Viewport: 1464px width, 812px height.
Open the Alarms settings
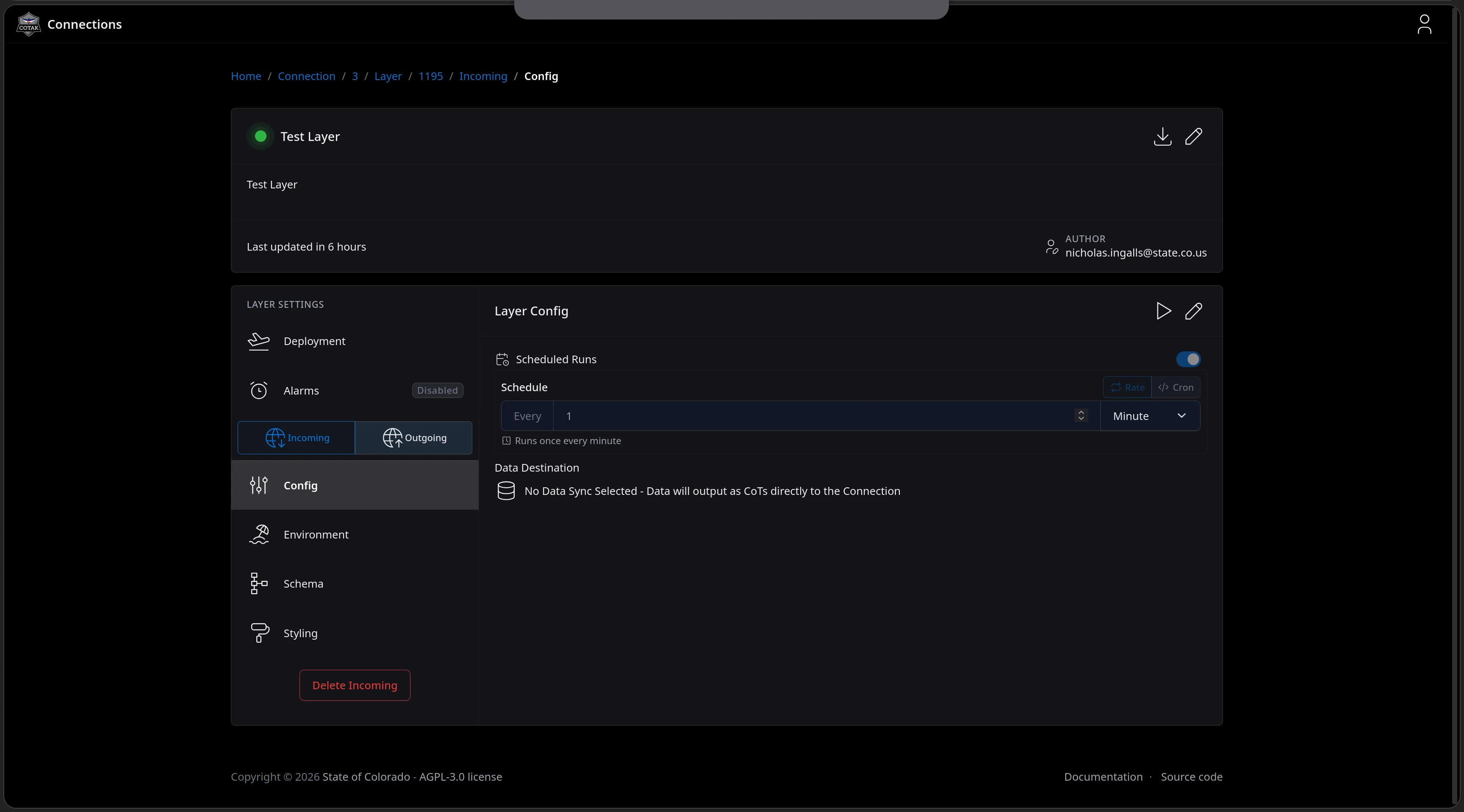(x=355, y=391)
